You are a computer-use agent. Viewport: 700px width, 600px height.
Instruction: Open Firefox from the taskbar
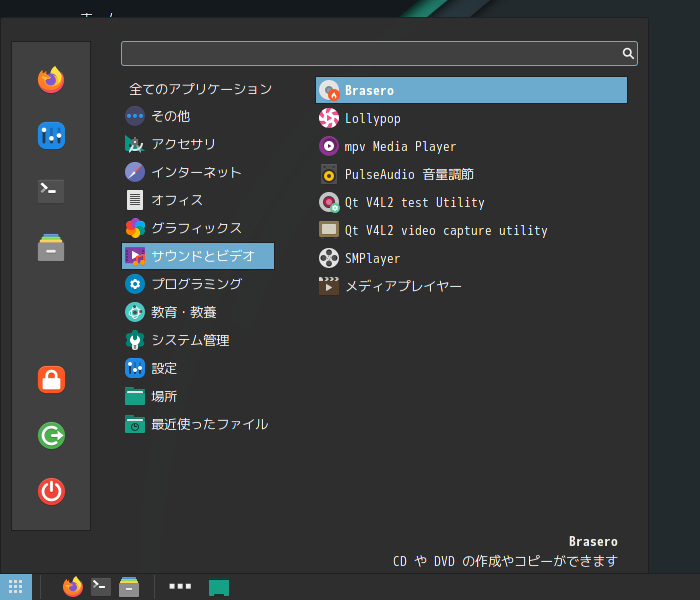point(73,587)
